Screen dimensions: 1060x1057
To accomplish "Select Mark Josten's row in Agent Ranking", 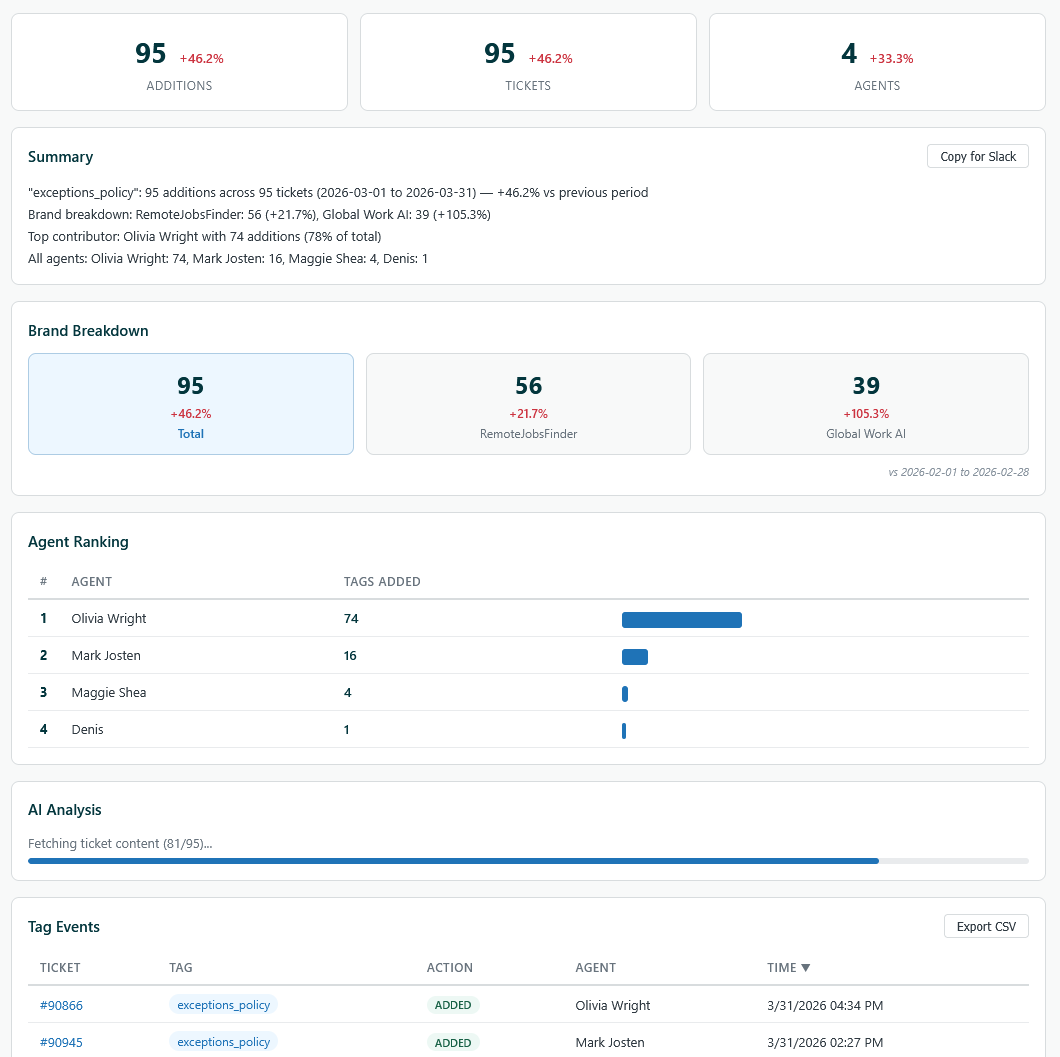I will [400, 656].
